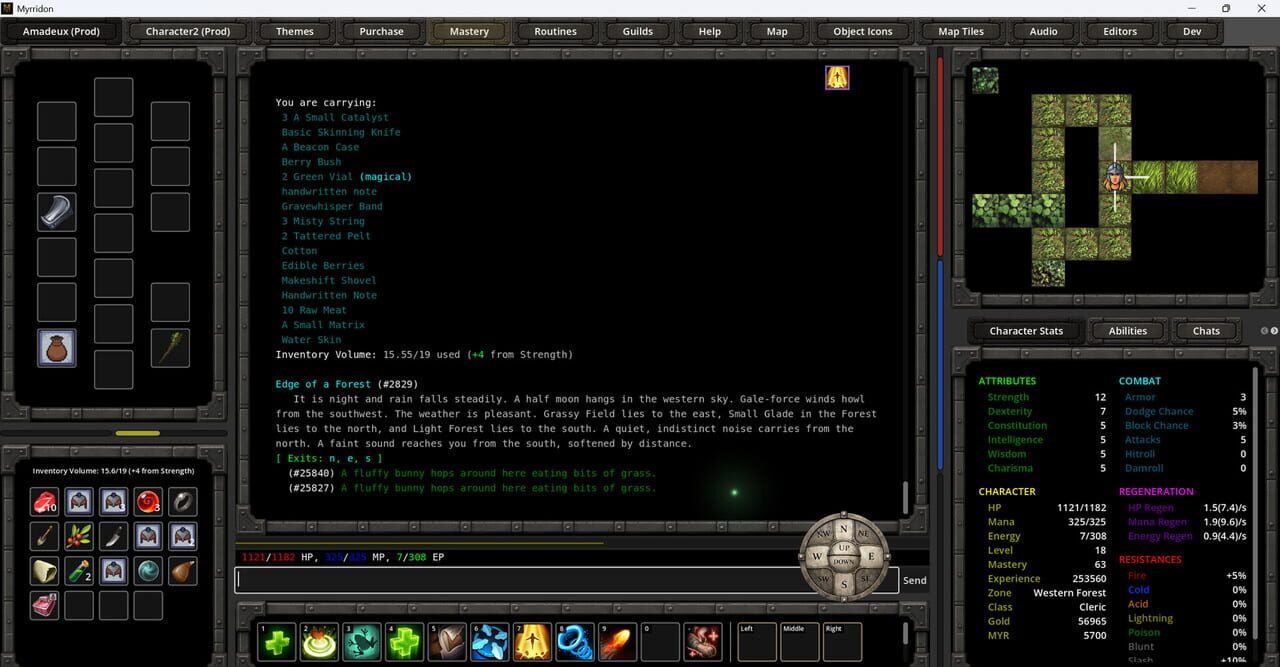Click the Right mouse binding slot
1280x667 pixels.
[x=842, y=642]
